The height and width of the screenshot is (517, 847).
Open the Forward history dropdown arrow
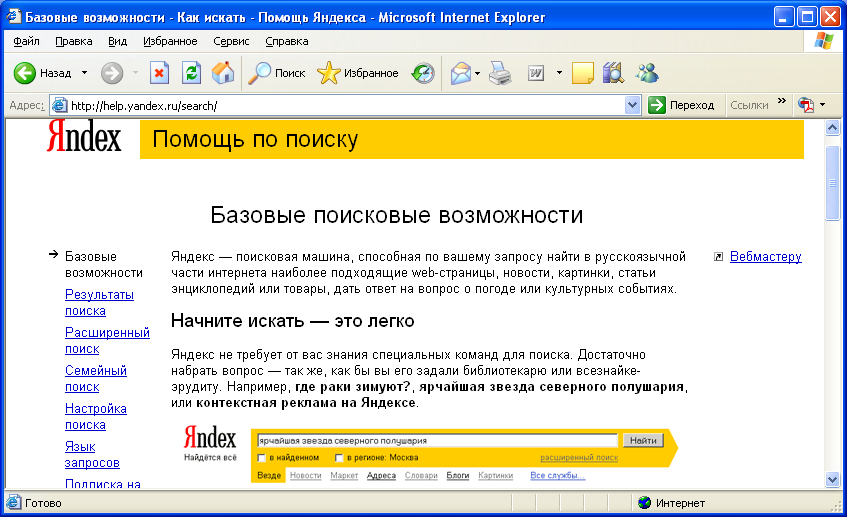(x=135, y=73)
